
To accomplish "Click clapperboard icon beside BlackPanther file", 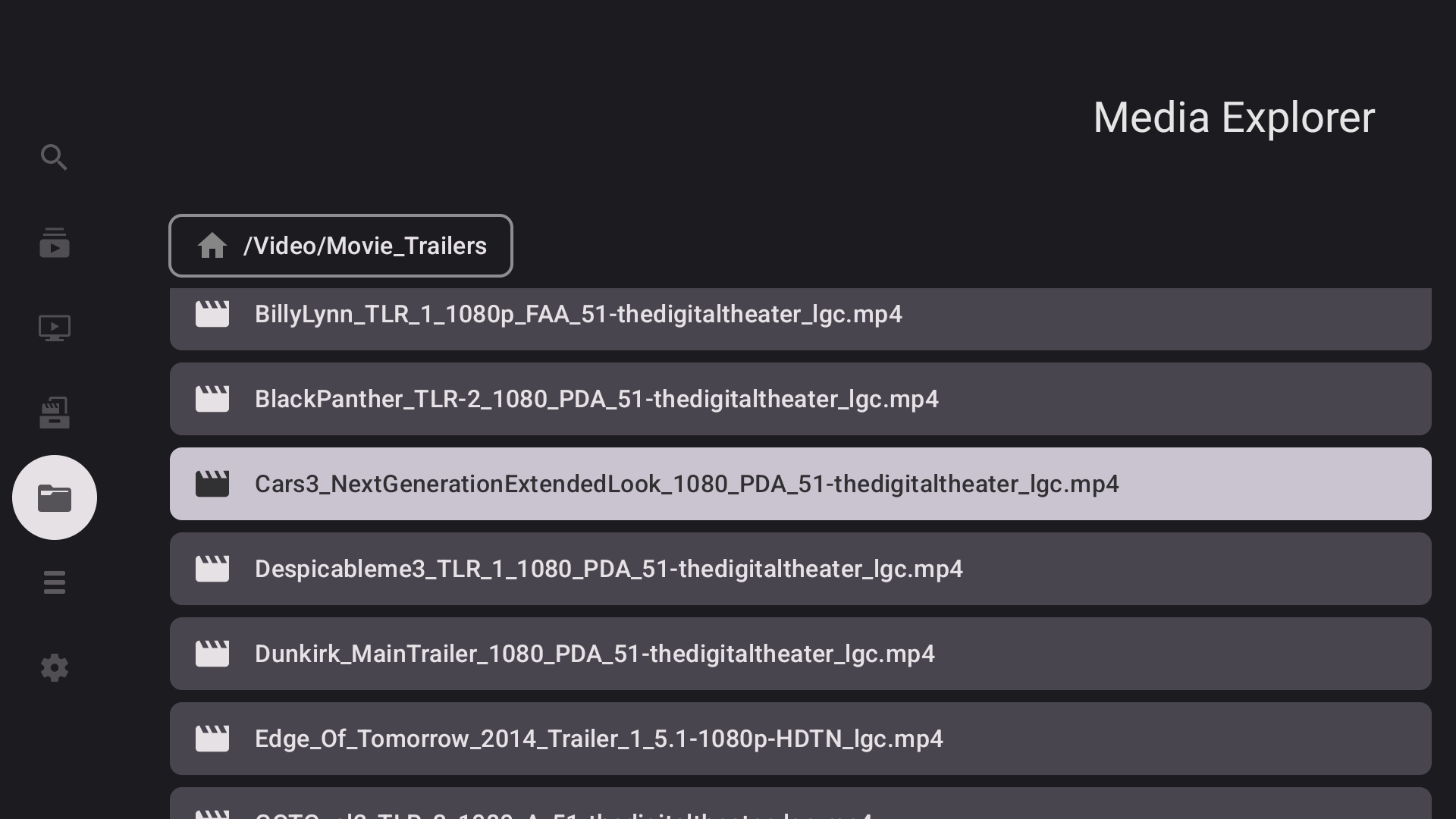I will click(x=212, y=399).
